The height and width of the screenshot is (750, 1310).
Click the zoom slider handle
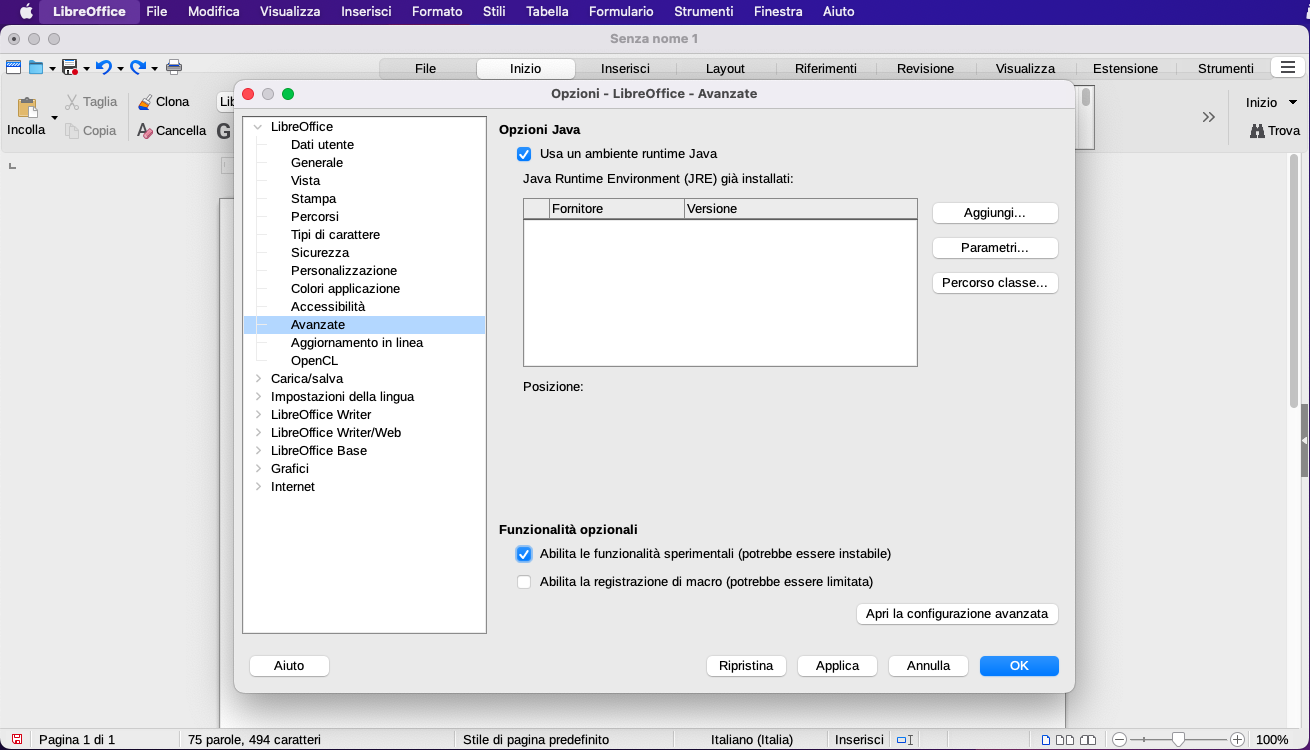click(1178, 740)
